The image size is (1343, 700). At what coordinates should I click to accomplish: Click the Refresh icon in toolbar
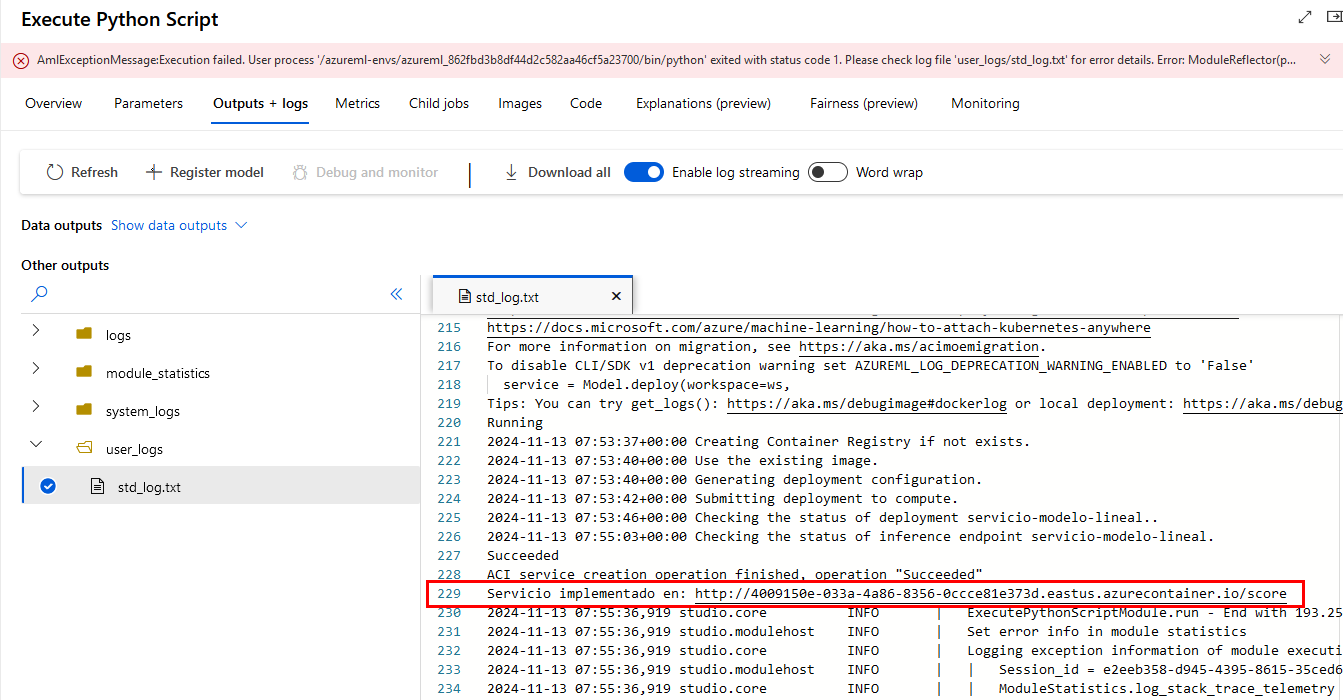click(x=55, y=173)
